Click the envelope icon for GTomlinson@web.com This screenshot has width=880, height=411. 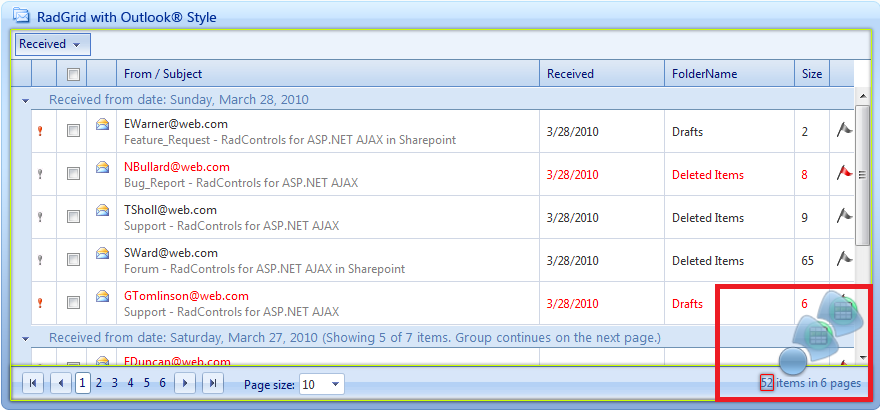(102, 297)
